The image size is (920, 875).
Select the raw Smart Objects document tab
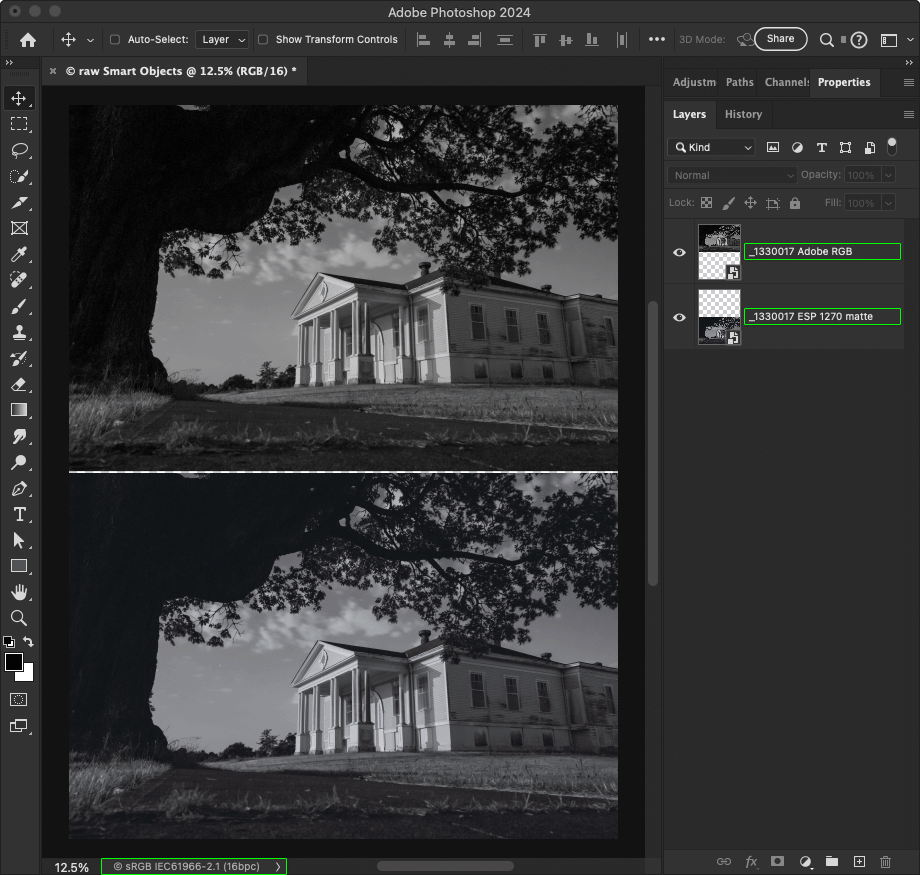click(x=181, y=71)
